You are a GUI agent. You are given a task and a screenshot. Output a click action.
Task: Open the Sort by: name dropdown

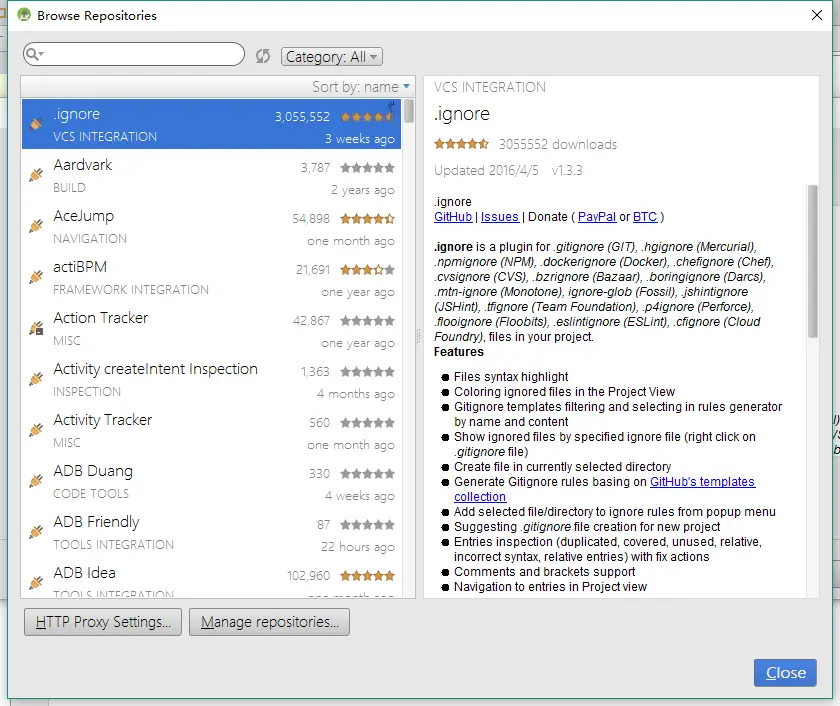361,87
